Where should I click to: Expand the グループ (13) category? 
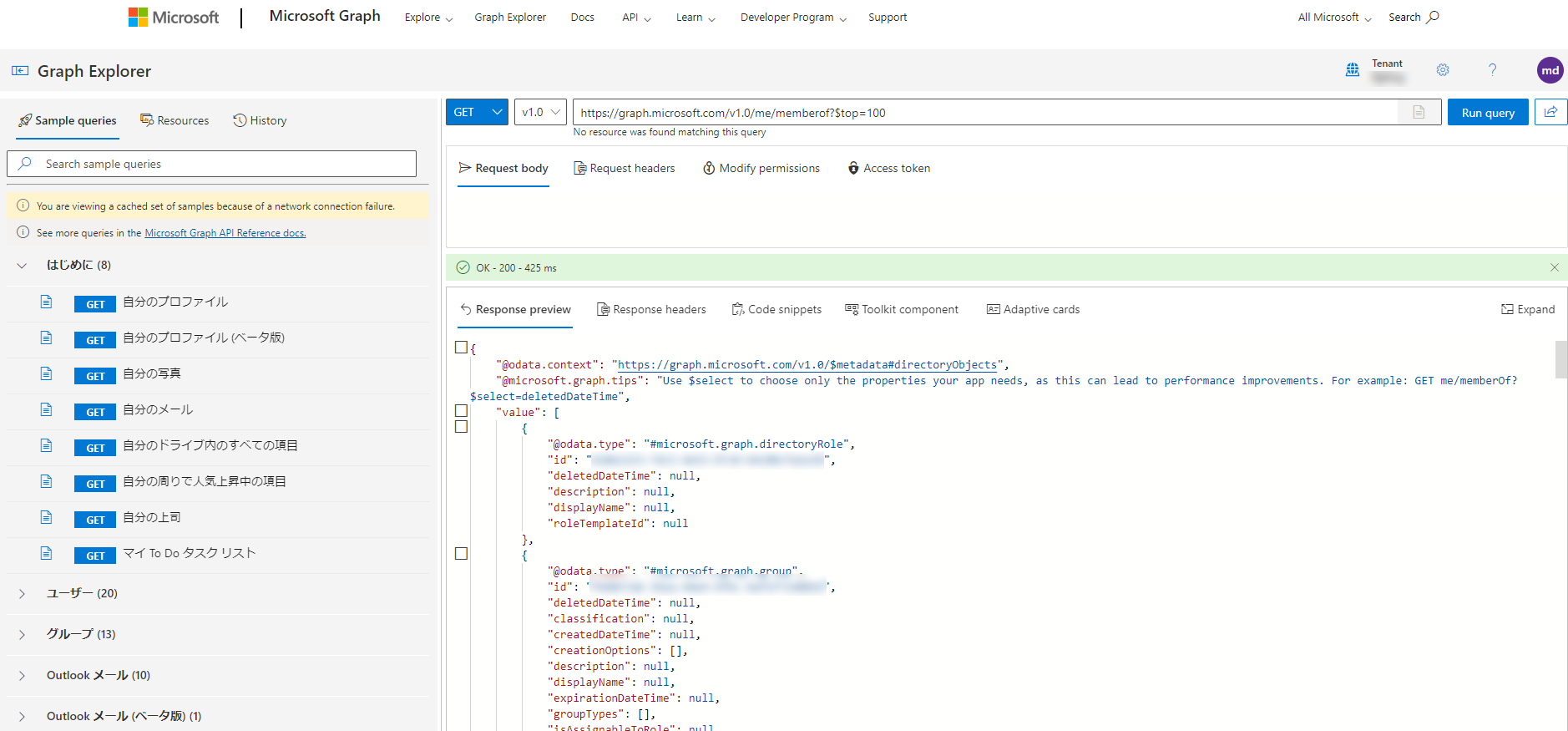(x=22, y=635)
